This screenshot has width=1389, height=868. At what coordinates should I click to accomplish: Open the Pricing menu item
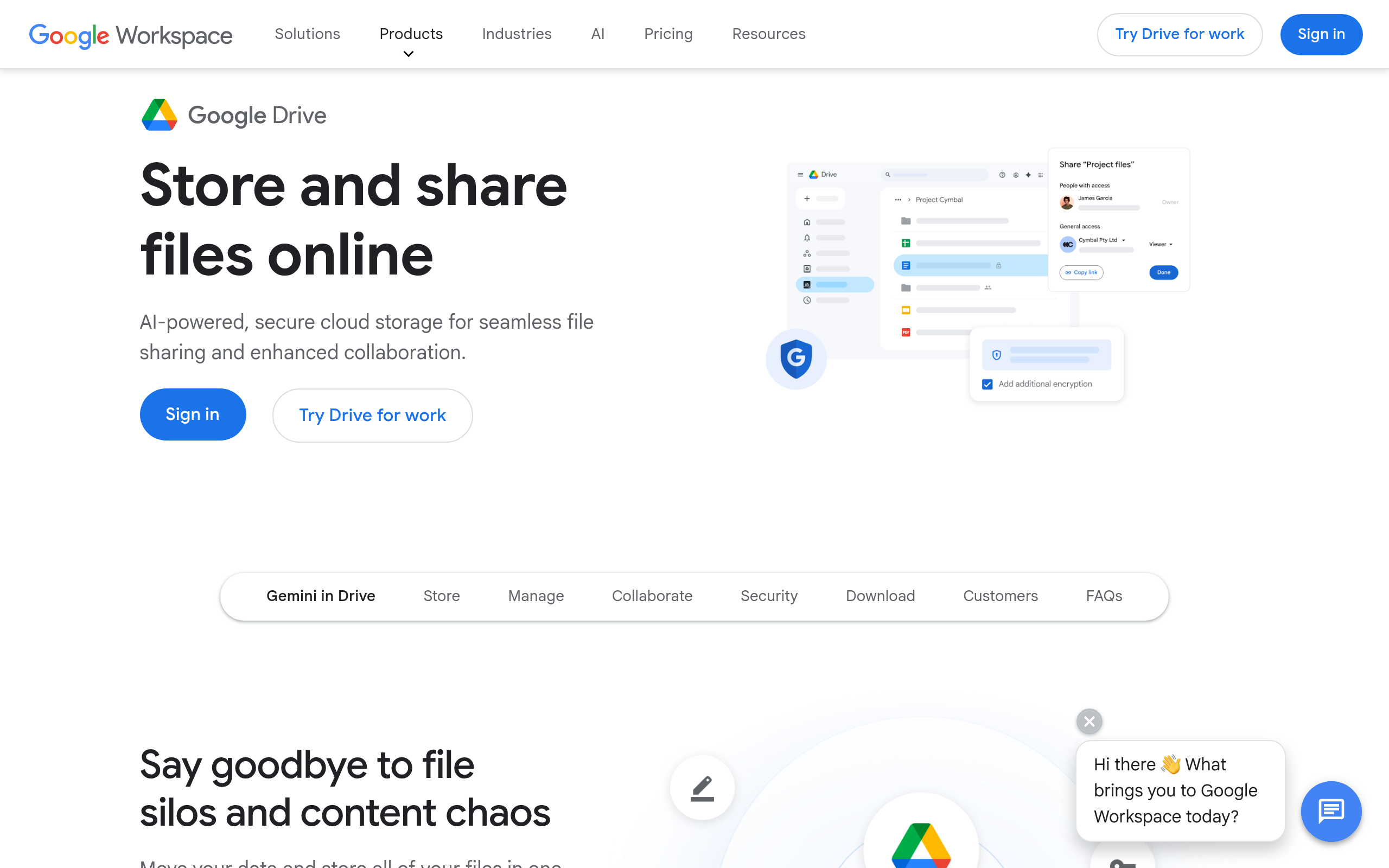[668, 34]
